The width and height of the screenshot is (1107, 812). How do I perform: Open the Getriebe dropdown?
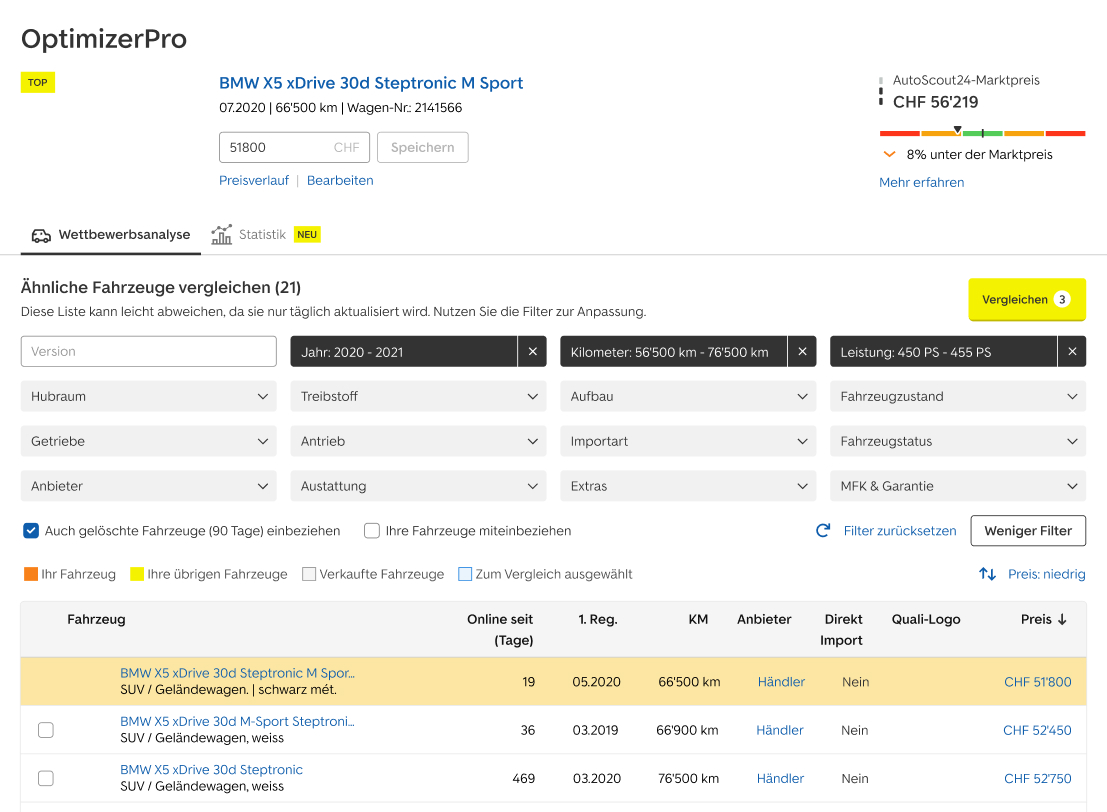click(x=148, y=441)
